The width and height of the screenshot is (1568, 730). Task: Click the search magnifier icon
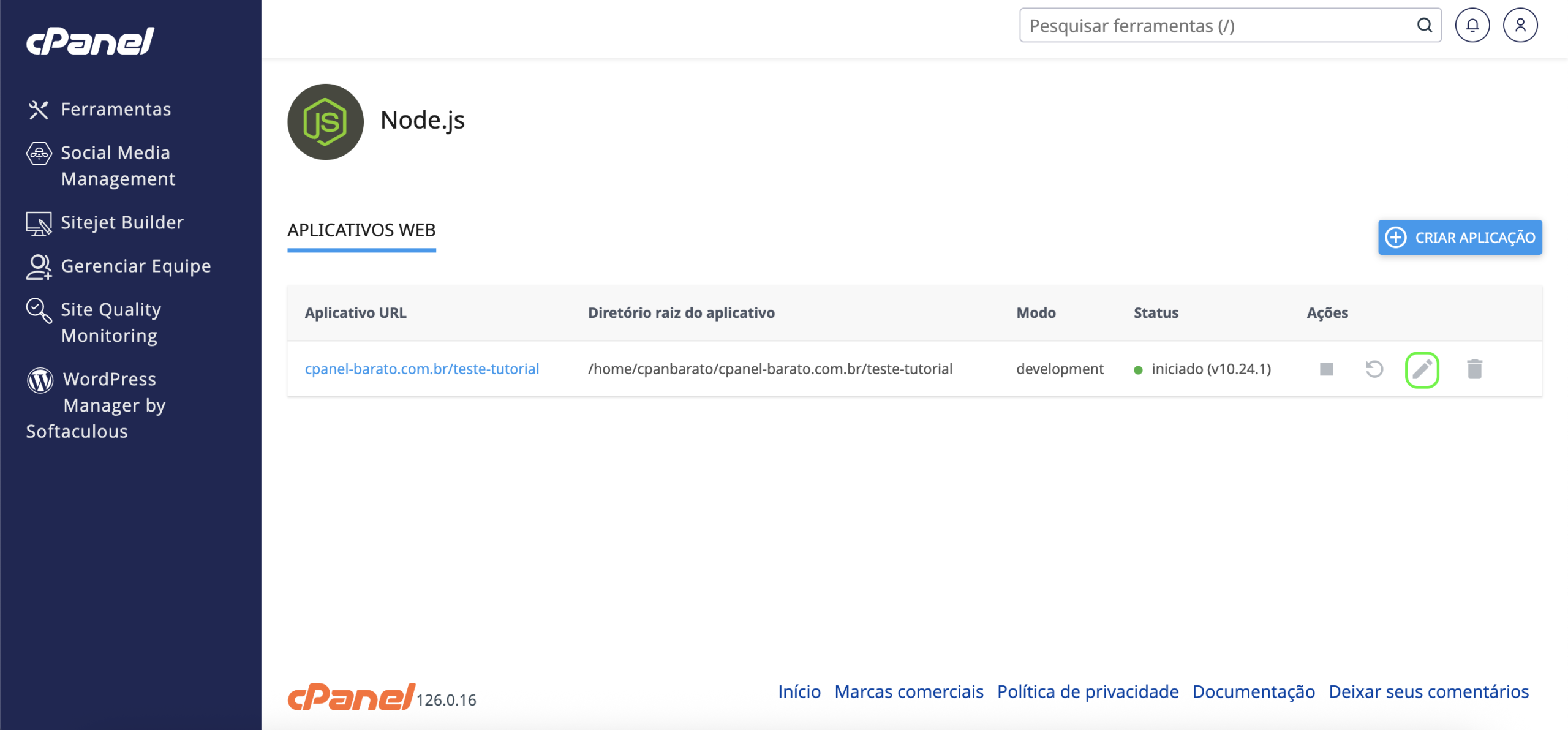[x=1425, y=25]
